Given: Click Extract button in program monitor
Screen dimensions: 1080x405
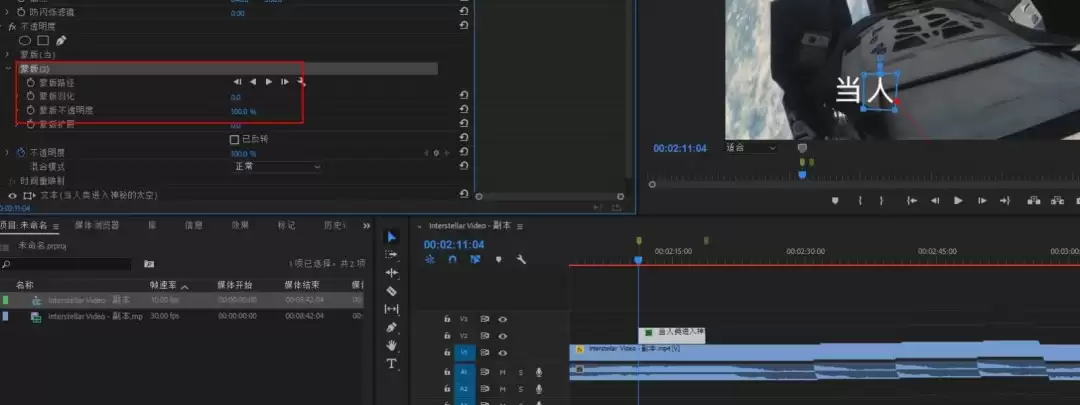Looking at the screenshot, I should click(1057, 200).
